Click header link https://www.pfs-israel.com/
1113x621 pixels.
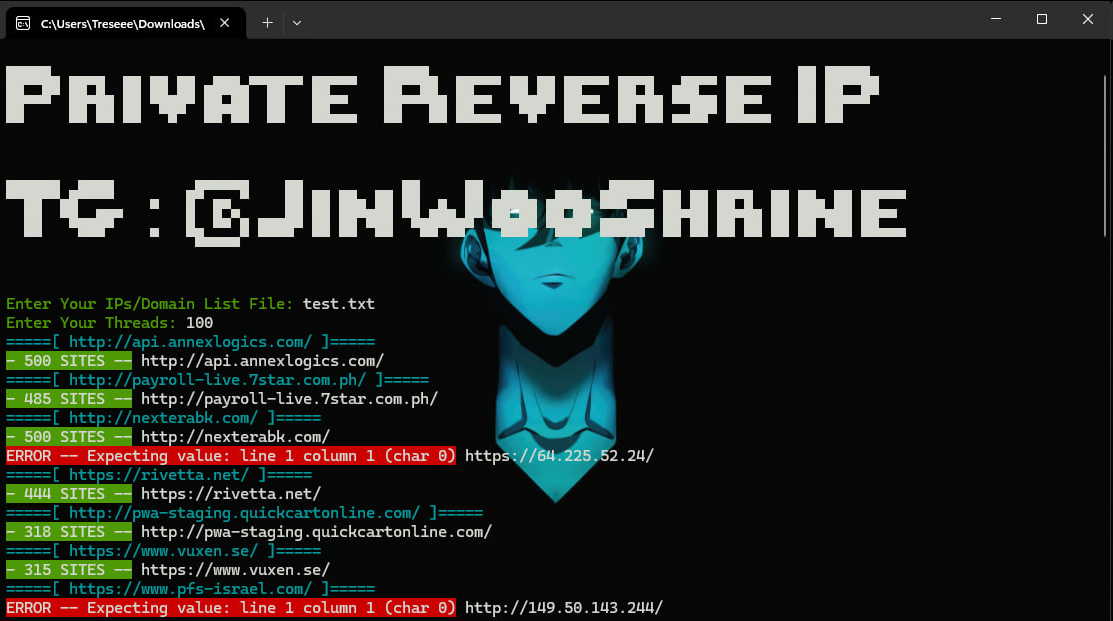[190, 589]
